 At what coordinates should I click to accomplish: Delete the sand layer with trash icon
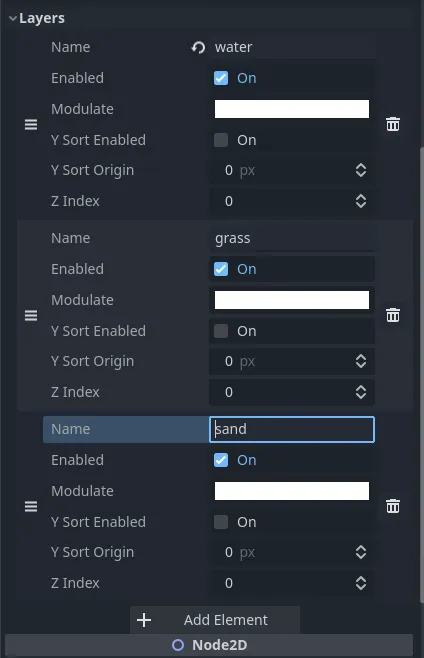(393, 506)
